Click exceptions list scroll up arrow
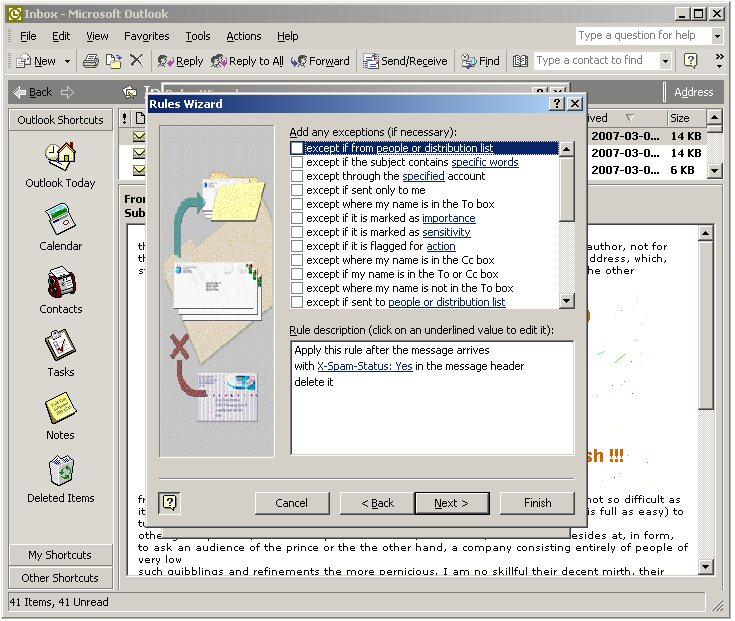735x621 pixels. pos(567,149)
